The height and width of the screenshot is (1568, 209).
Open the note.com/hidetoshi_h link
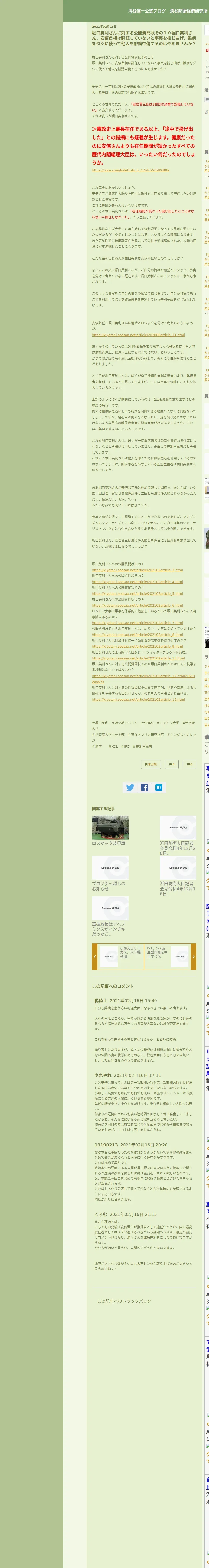130,170
